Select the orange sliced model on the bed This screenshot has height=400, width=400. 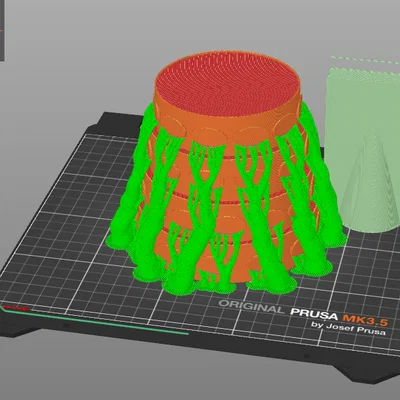pos(227,167)
